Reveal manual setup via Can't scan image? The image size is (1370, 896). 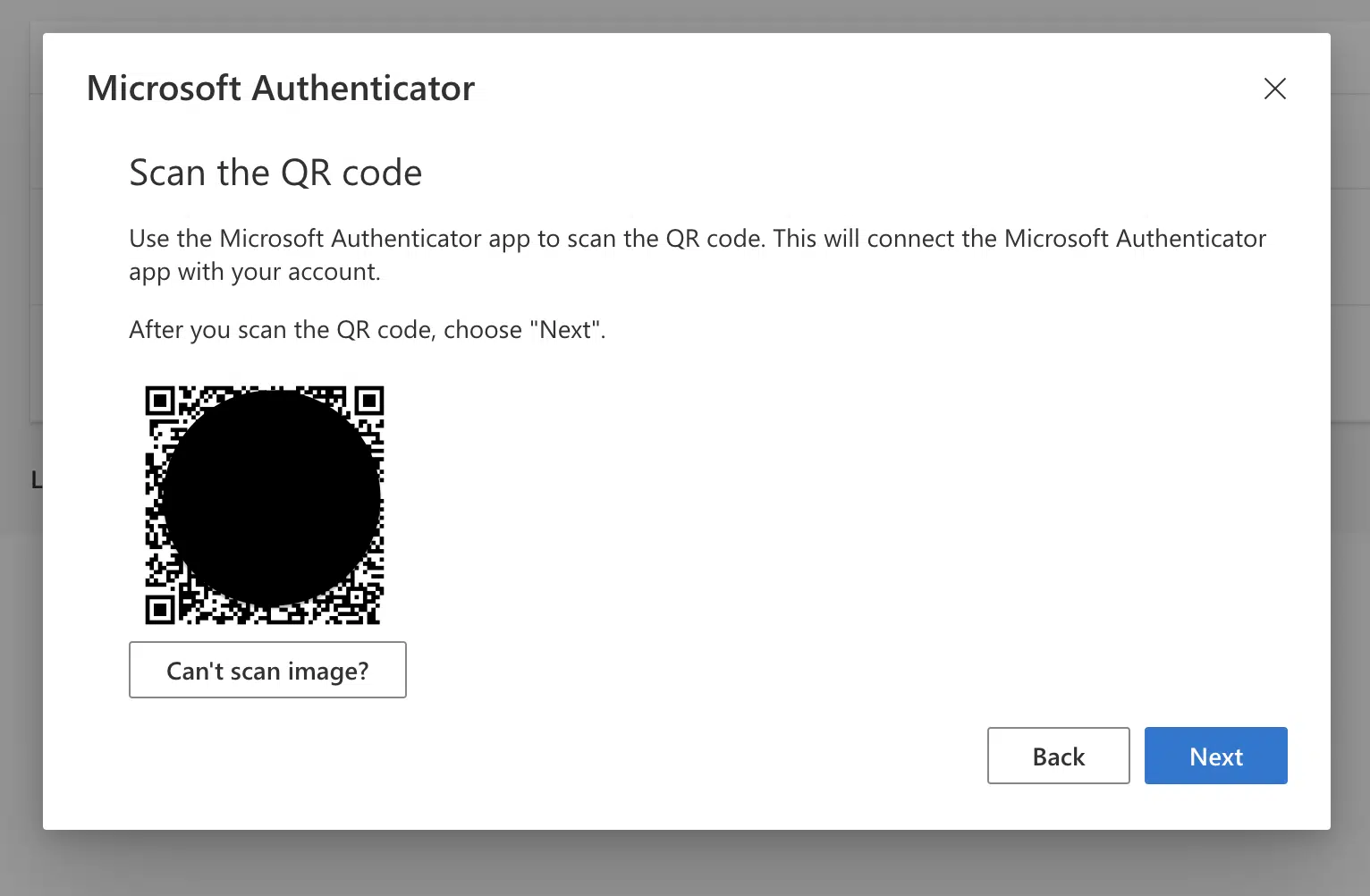point(267,670)
